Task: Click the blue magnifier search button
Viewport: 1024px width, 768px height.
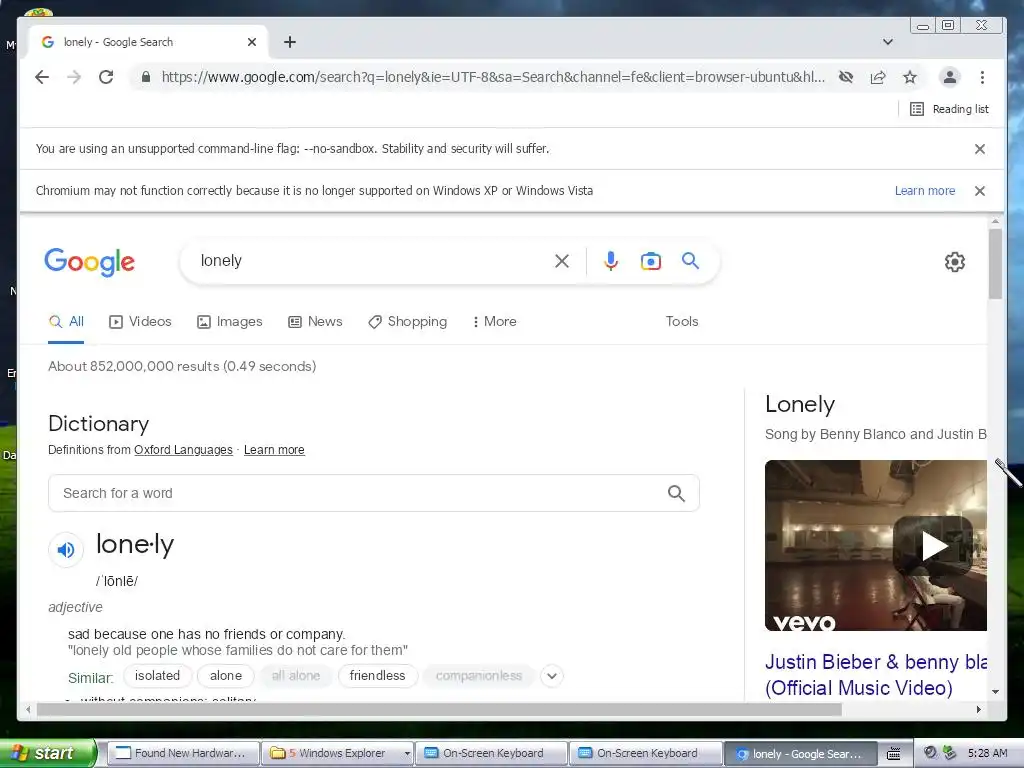Action: point(690,261)
